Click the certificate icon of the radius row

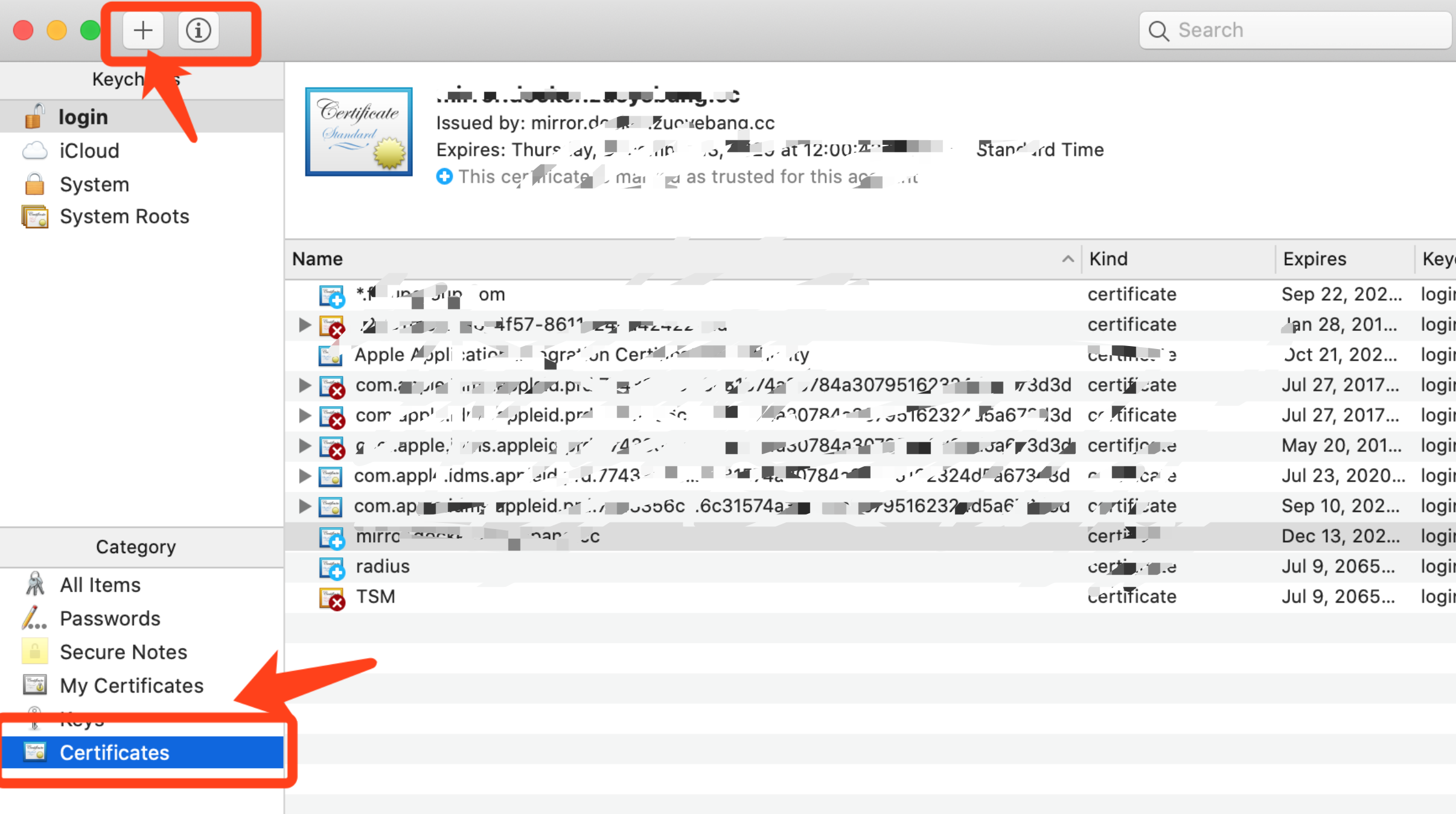point(331,568)
